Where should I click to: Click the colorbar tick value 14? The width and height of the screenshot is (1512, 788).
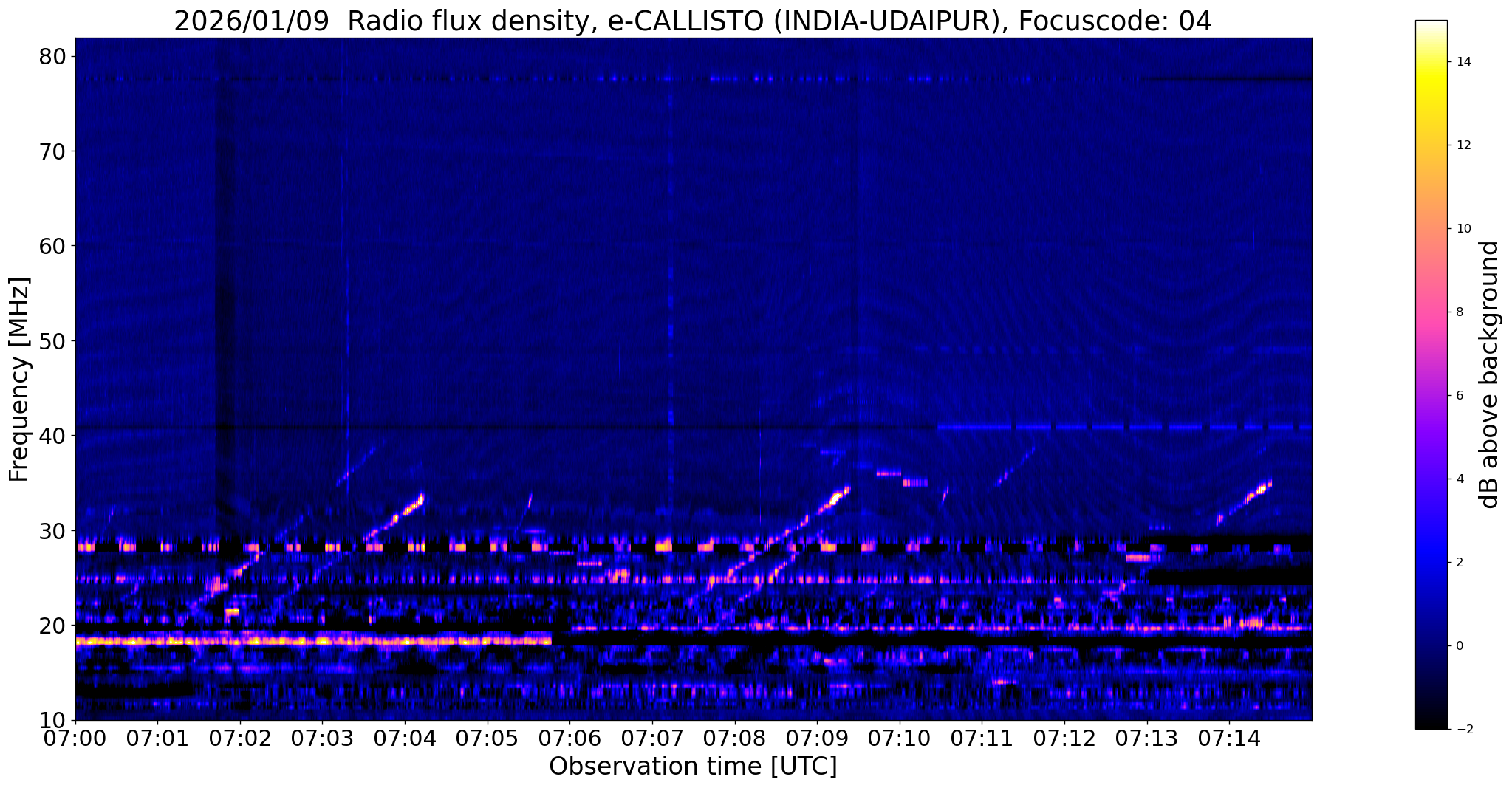coord(1462,62)
